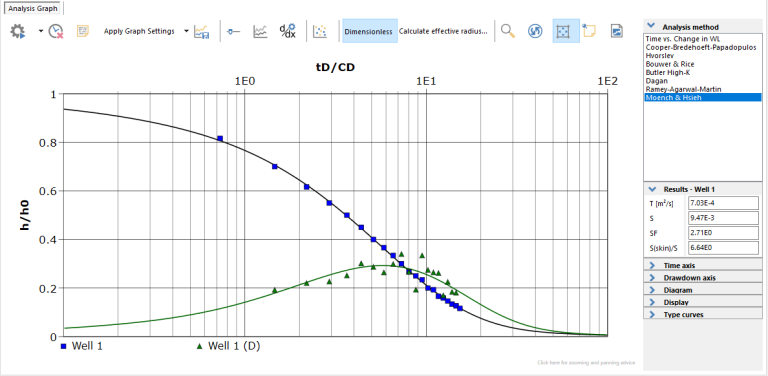Click the clock with red X icon
768x376 pixels.
pyautogui.click(x=56, y=31)
